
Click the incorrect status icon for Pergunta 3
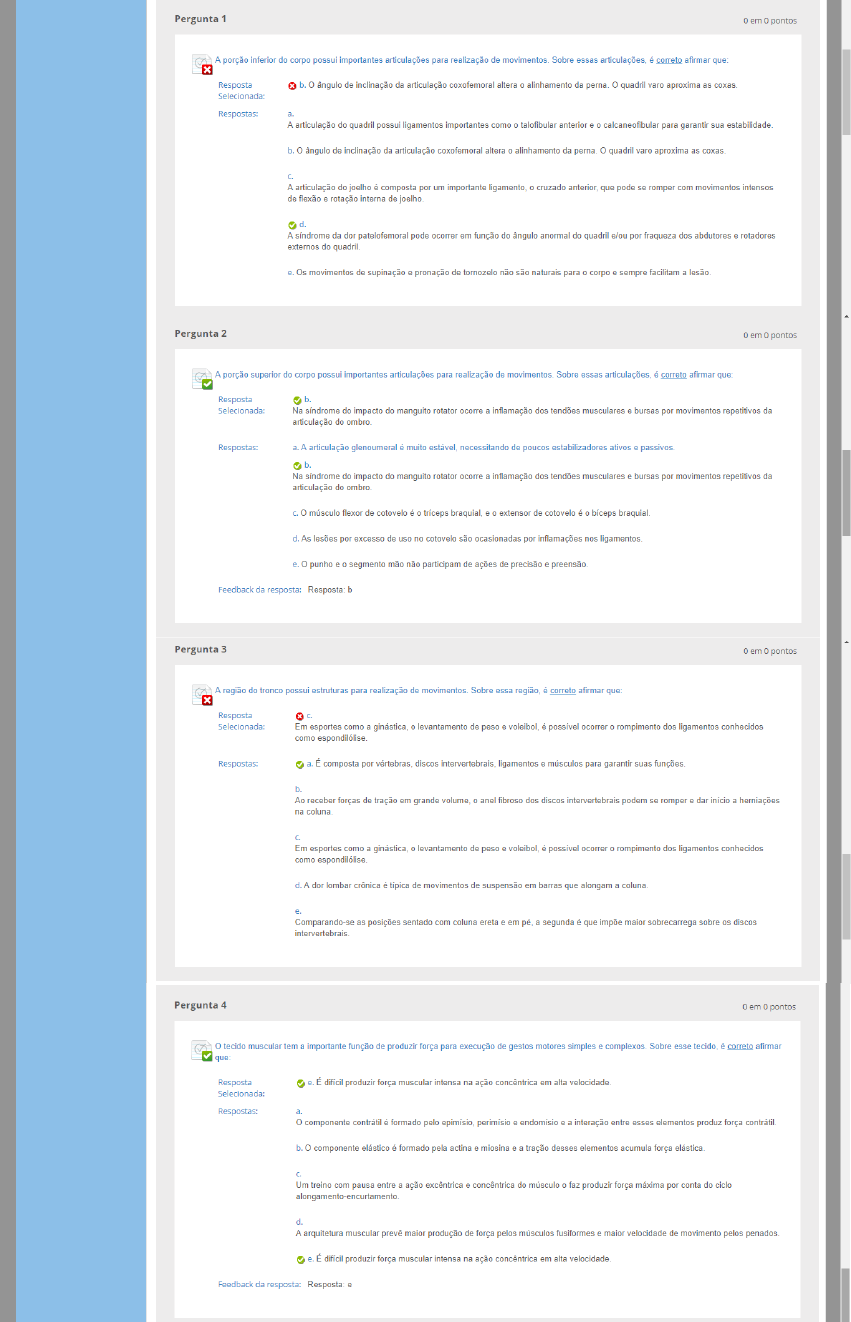click(x=202, y=695)
